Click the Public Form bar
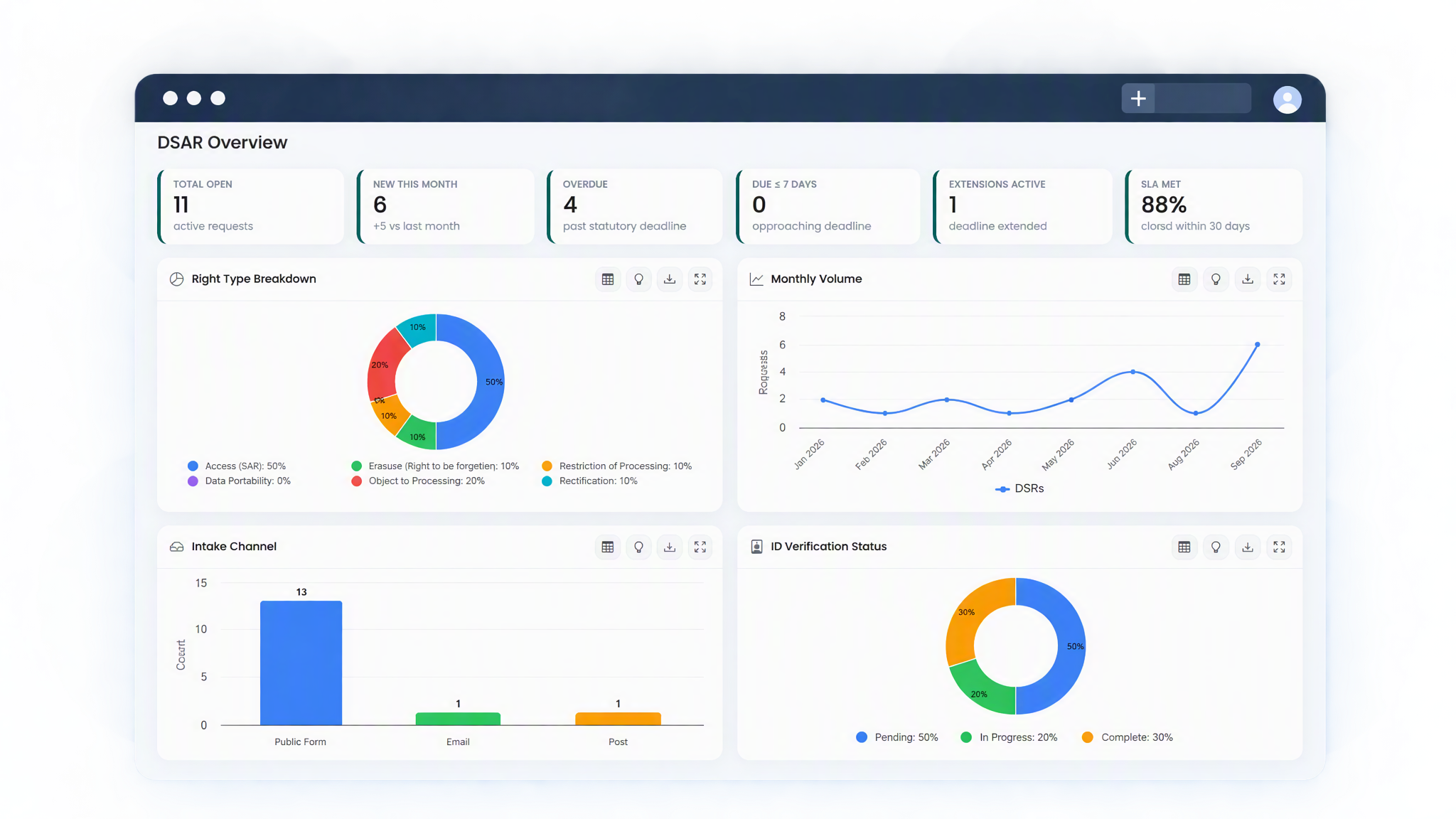The height and width of the screenshot is (819, 1456). (301, 663)
